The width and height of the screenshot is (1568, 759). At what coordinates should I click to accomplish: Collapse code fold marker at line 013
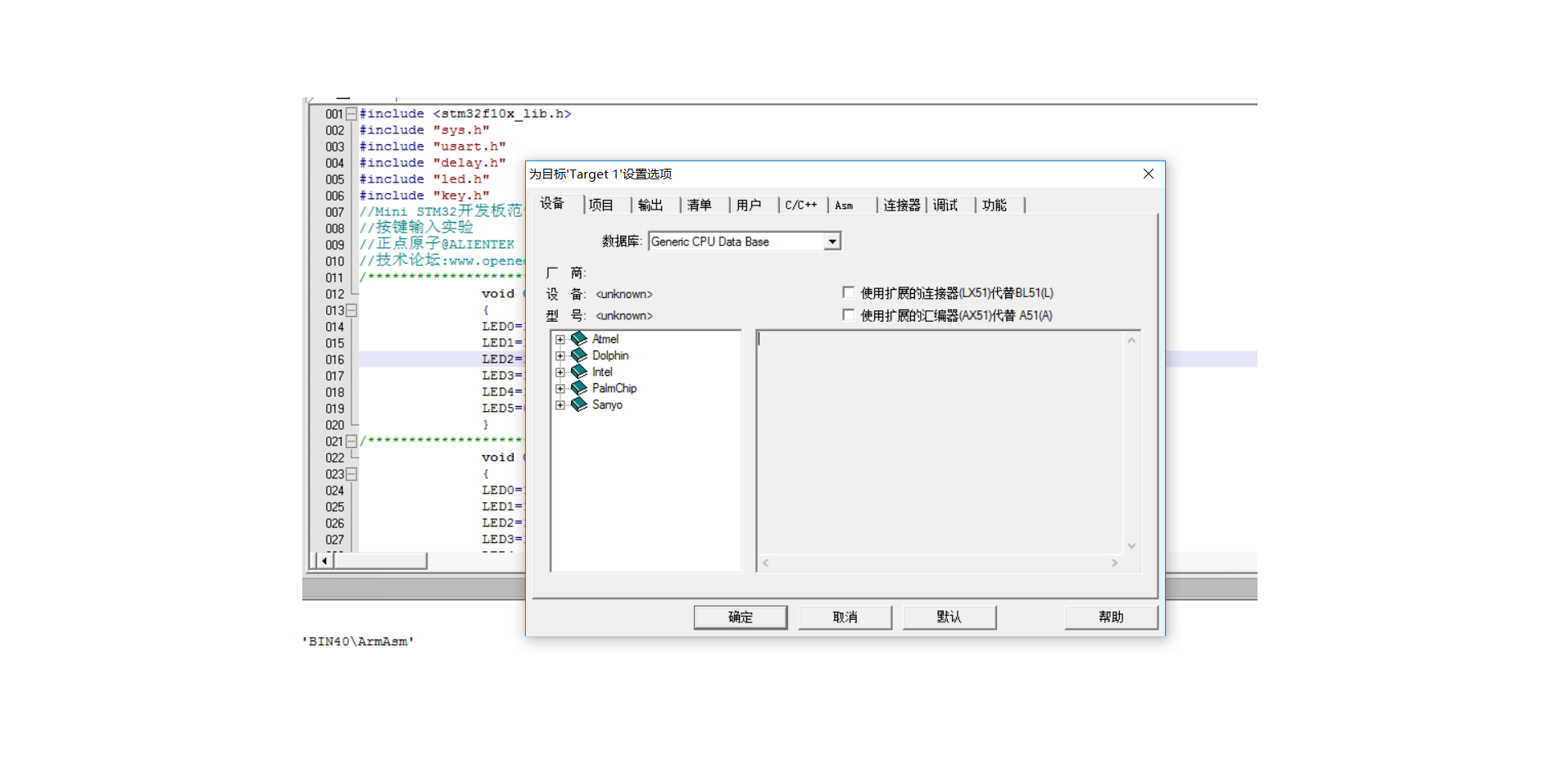pos(351,310)
